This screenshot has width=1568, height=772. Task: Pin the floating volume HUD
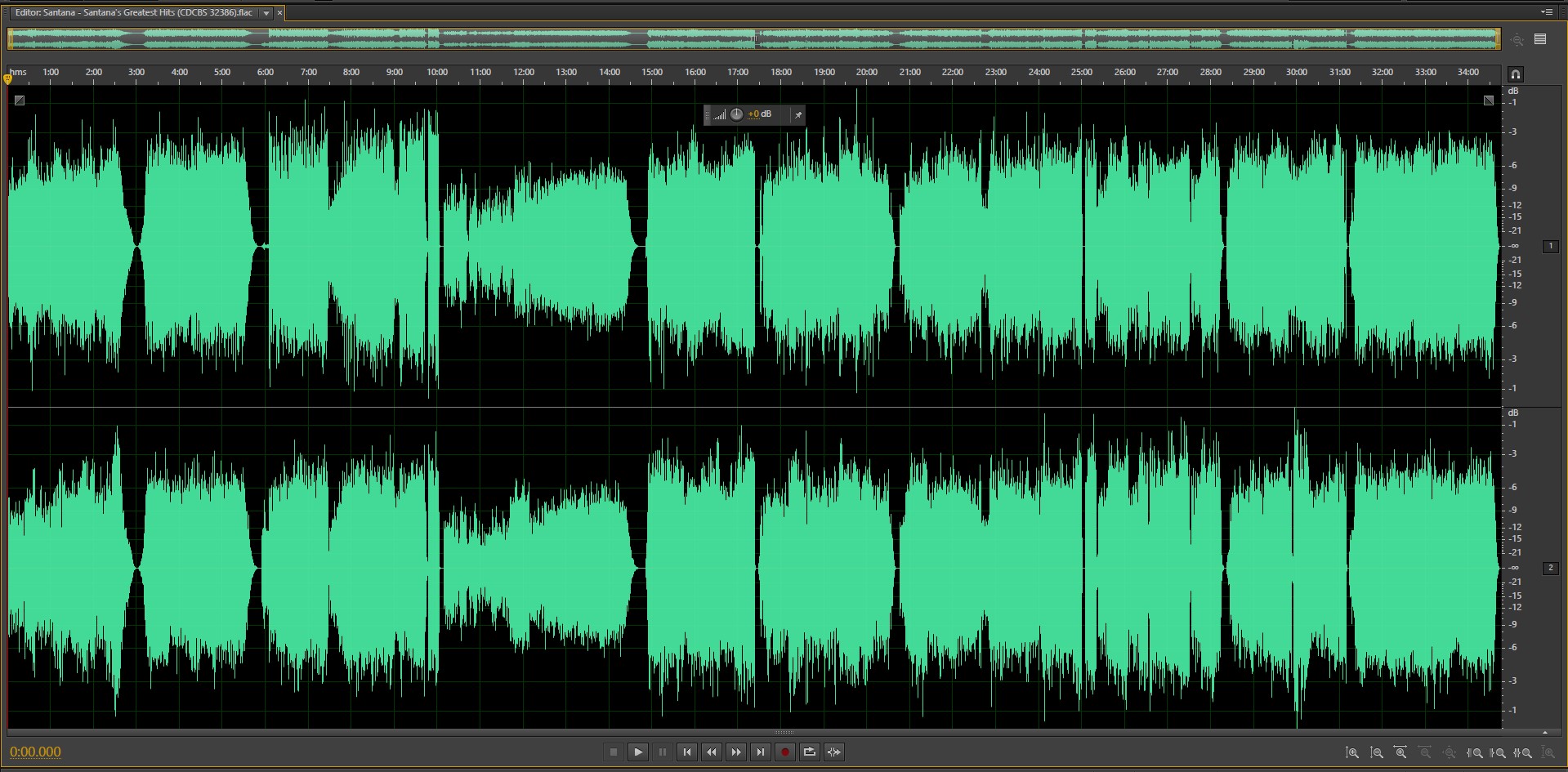[798, 115]
